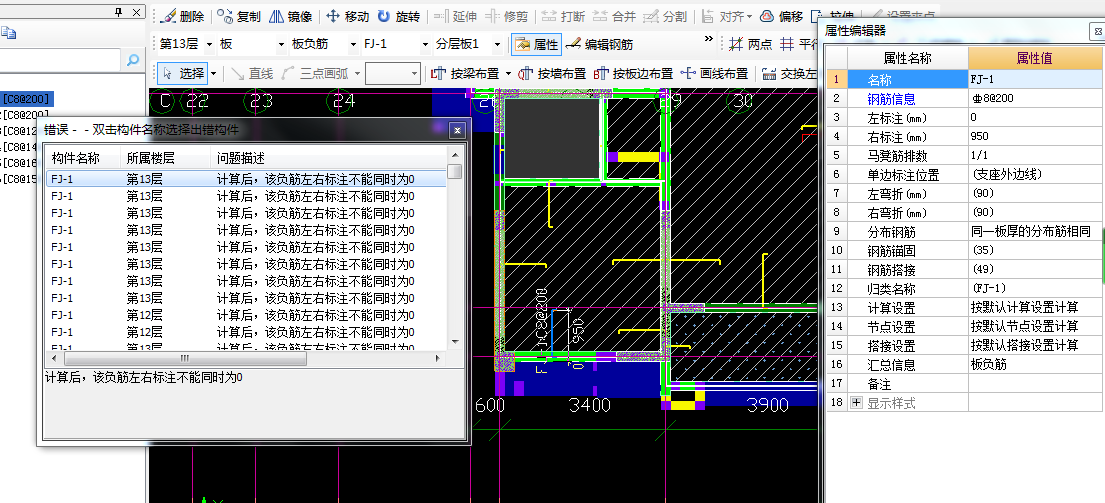Click the 名称 value FJ-1 cell

click(x=1035, y=80)
